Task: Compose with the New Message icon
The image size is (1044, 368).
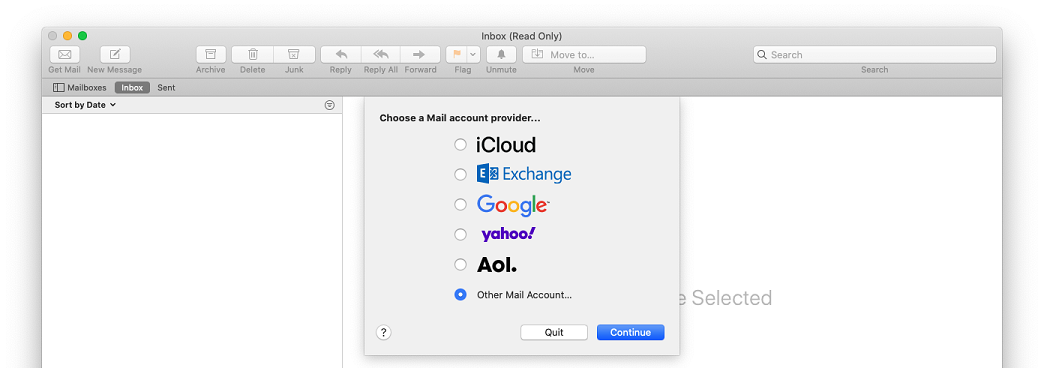Action: (115, 55)
